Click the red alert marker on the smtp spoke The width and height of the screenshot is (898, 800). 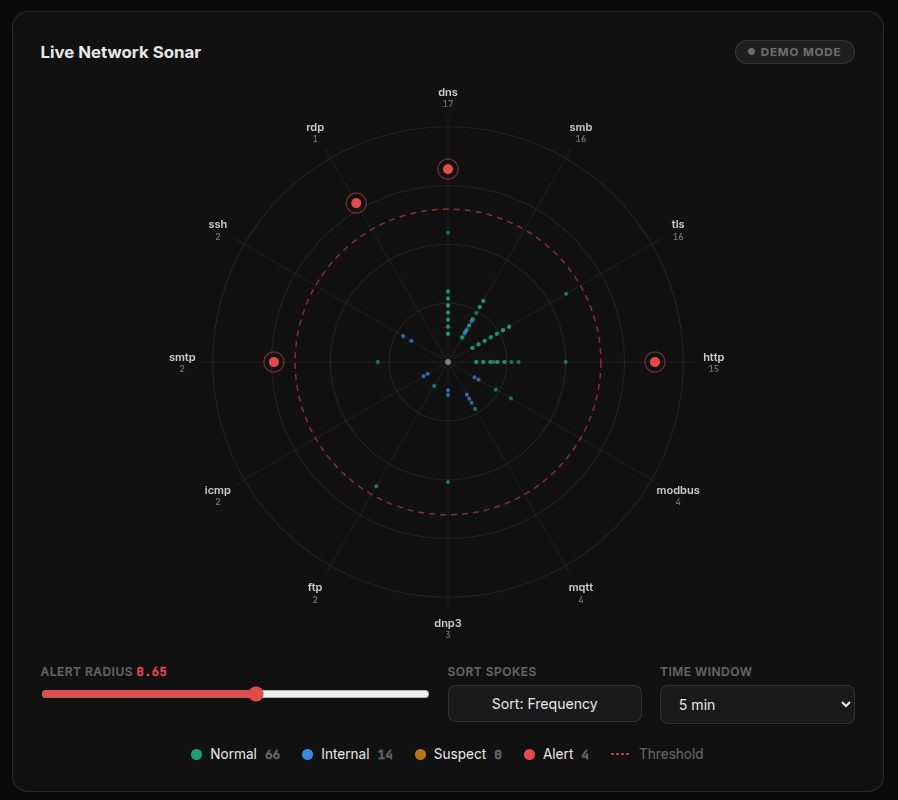point(274,362)
